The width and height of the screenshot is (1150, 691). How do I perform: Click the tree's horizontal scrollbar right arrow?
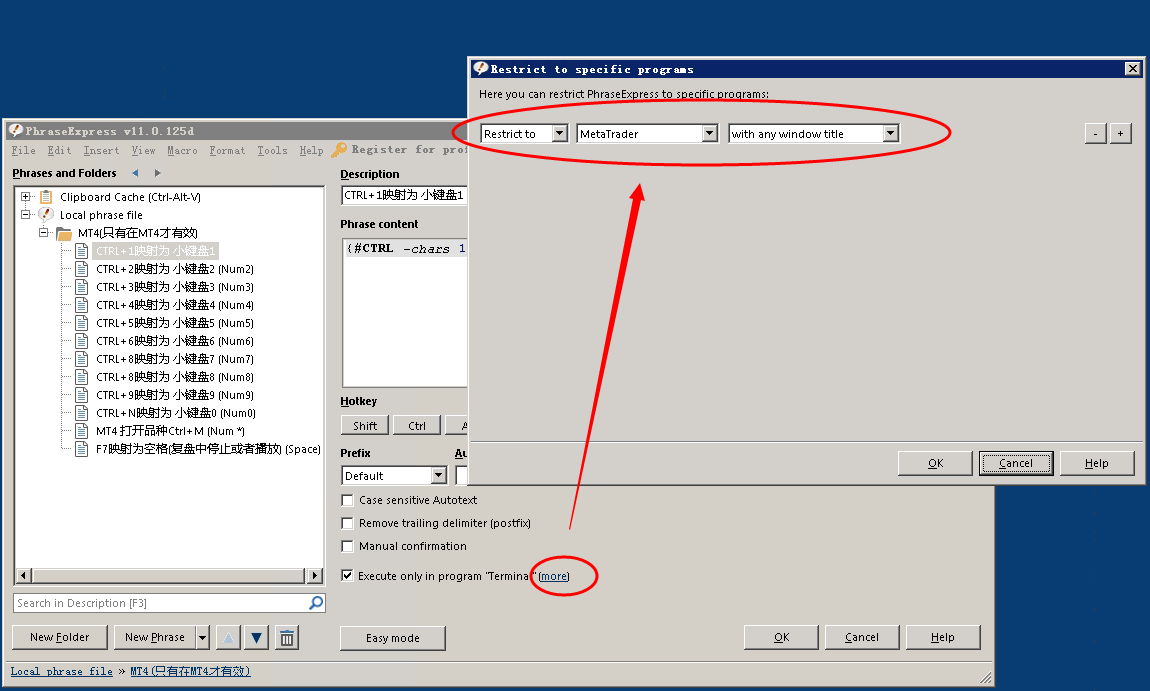coord(315,576)
